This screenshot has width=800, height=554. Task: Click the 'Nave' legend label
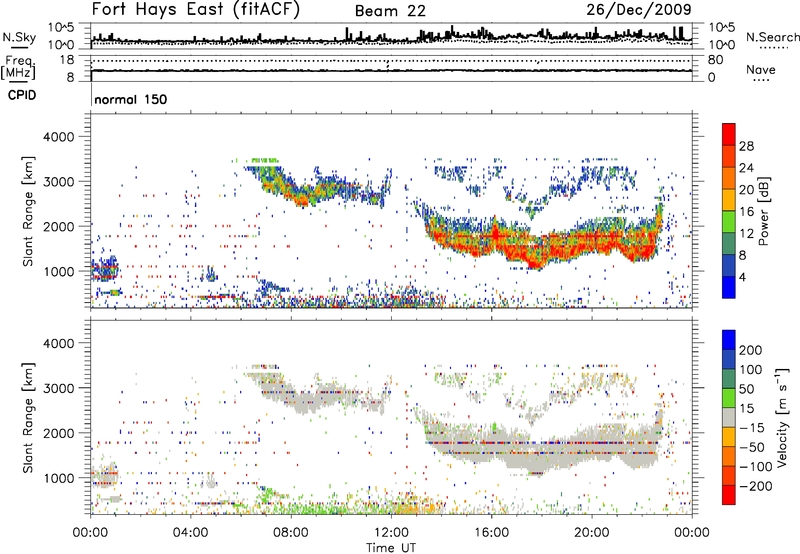761,69
